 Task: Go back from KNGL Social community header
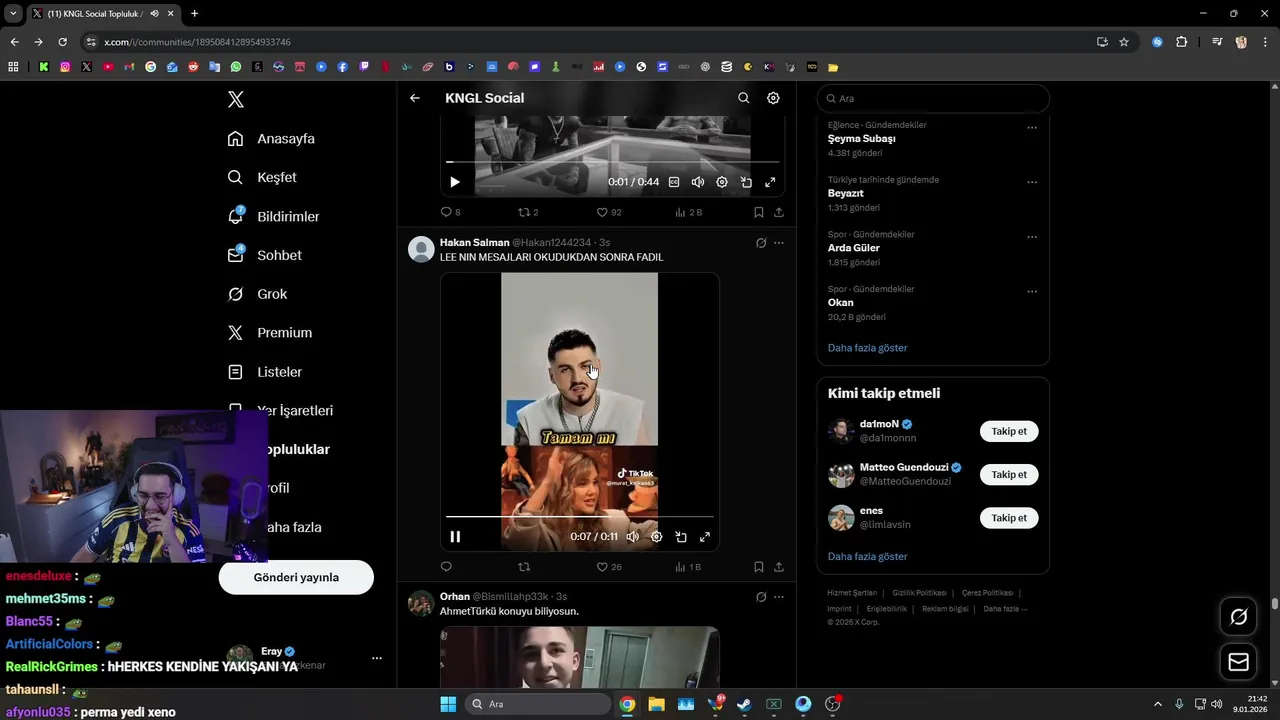(x=415, y=98)
